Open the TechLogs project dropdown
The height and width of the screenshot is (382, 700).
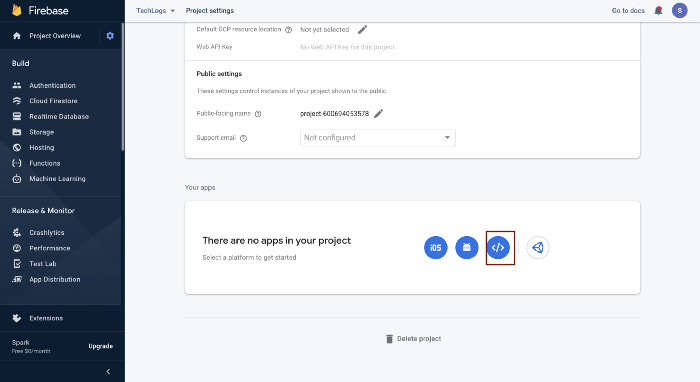coord(155,10)
